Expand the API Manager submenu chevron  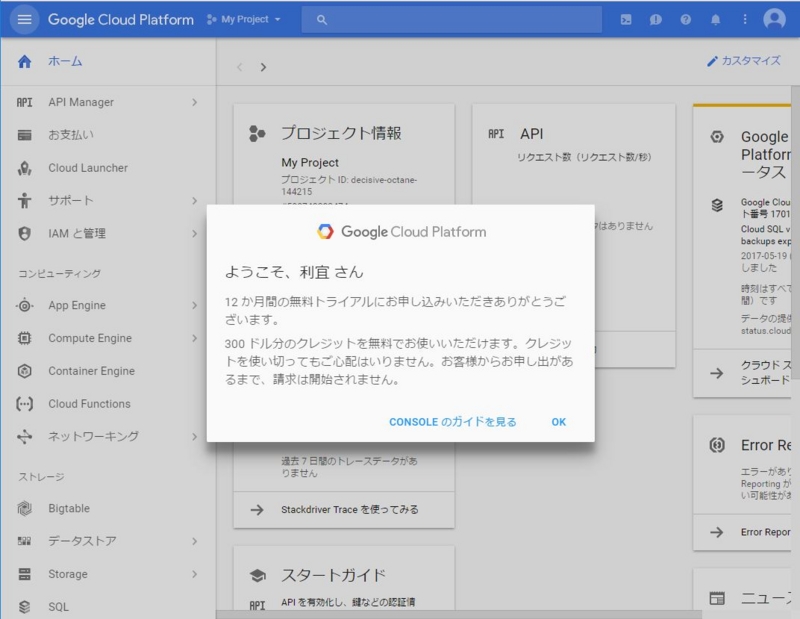pos(194,103)
